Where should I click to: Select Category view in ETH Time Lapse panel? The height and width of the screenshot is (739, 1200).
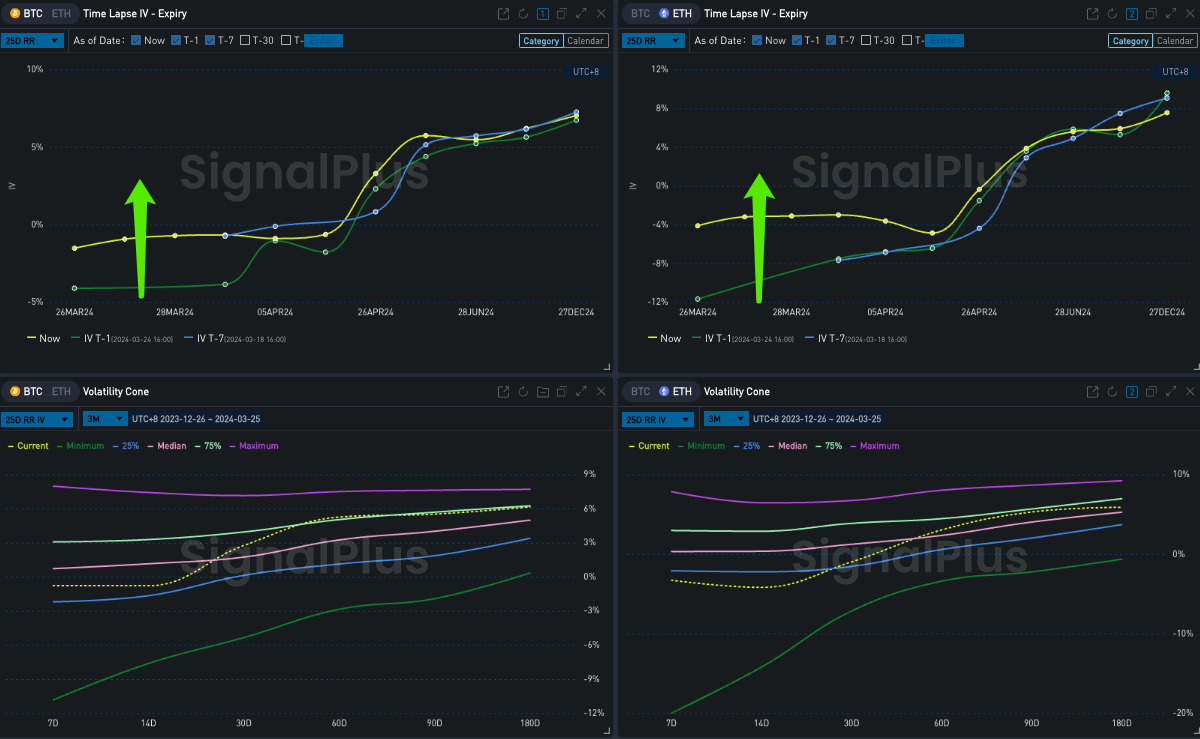coord(1130,41)
